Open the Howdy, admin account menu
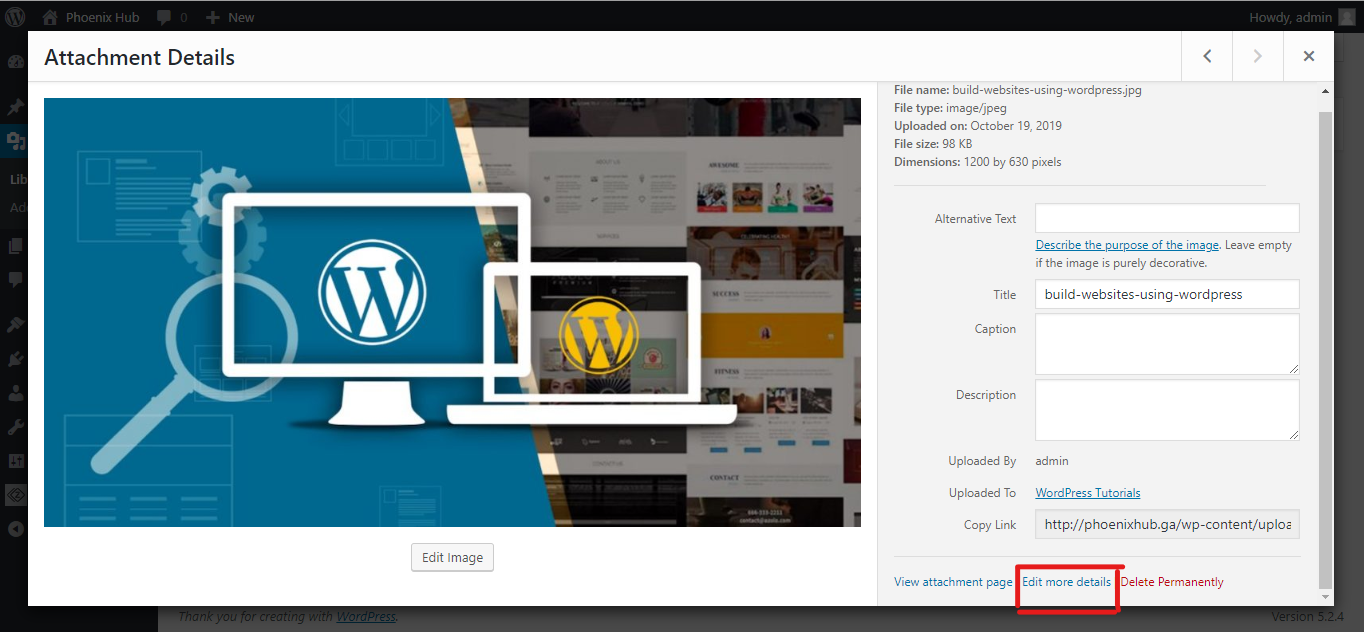 click(x=1302, y=17)
